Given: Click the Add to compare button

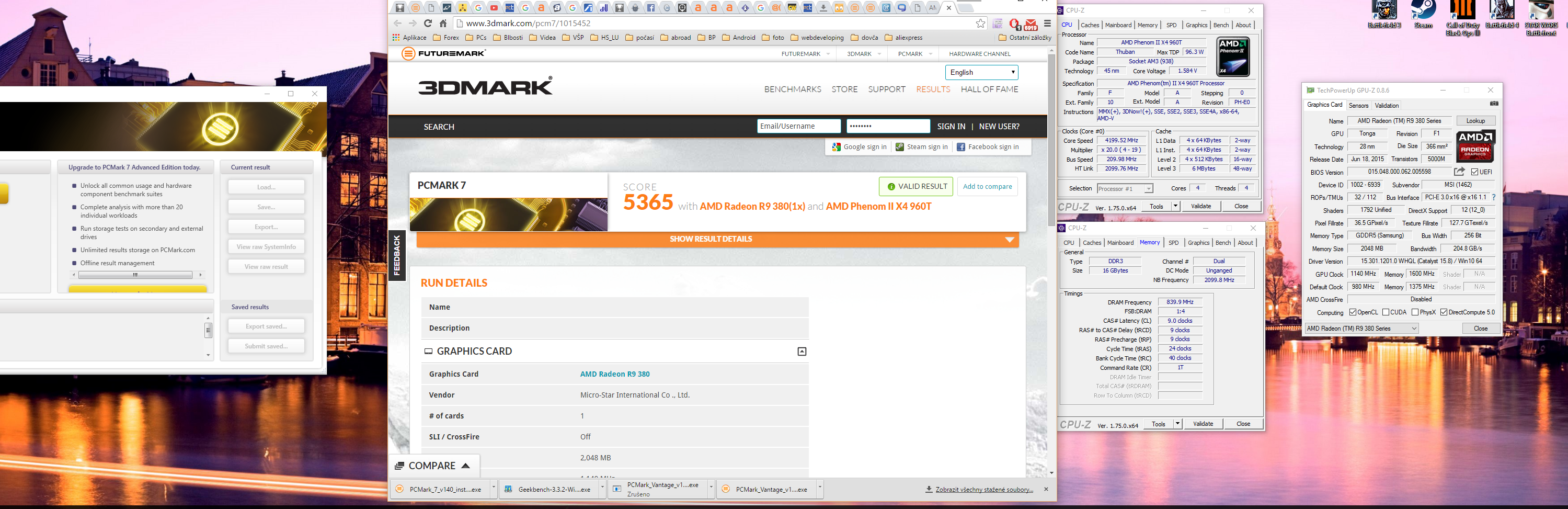Looking at the screenshot, I should point(987,187).
